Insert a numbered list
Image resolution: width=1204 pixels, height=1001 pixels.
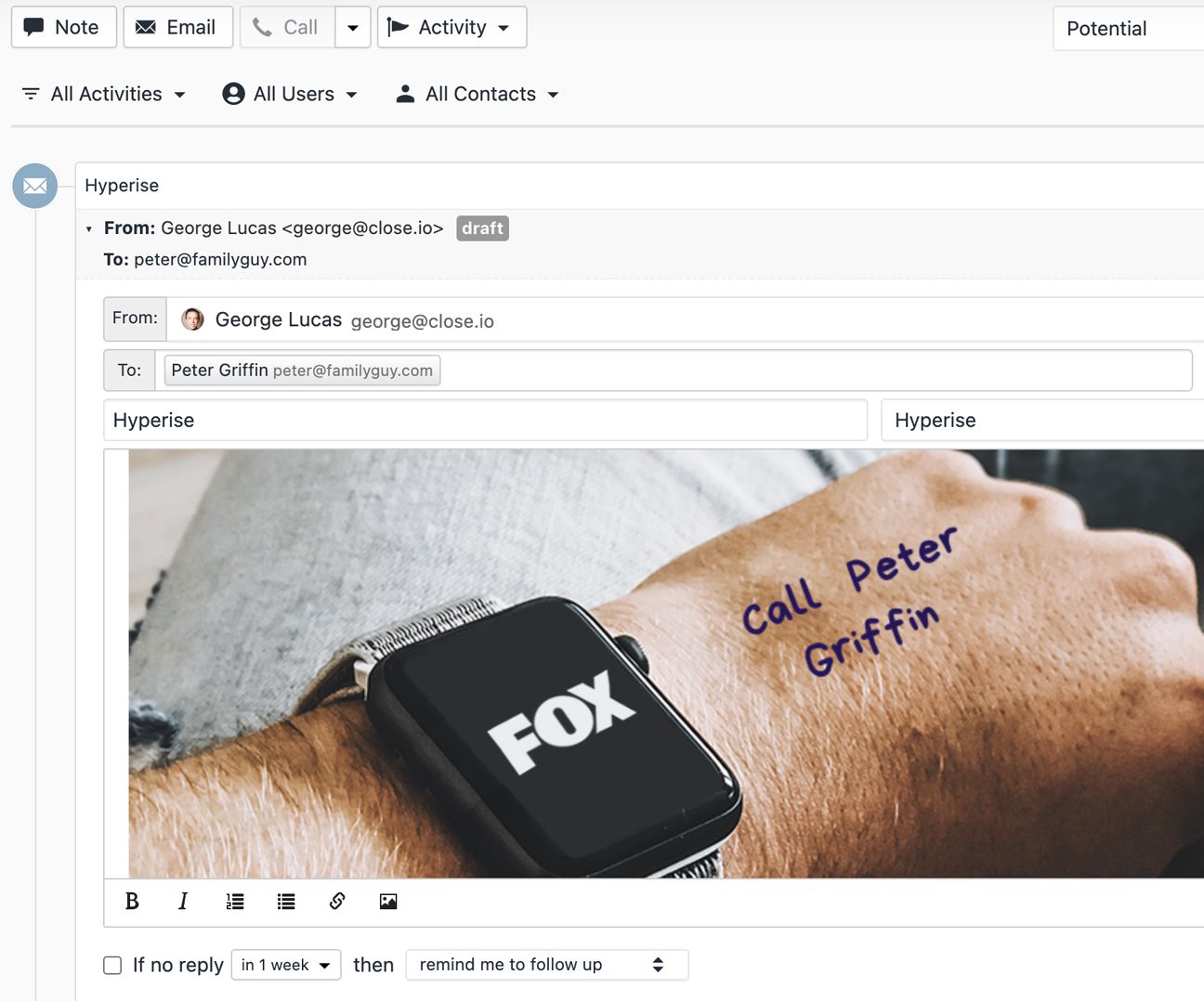click(235, 901)
